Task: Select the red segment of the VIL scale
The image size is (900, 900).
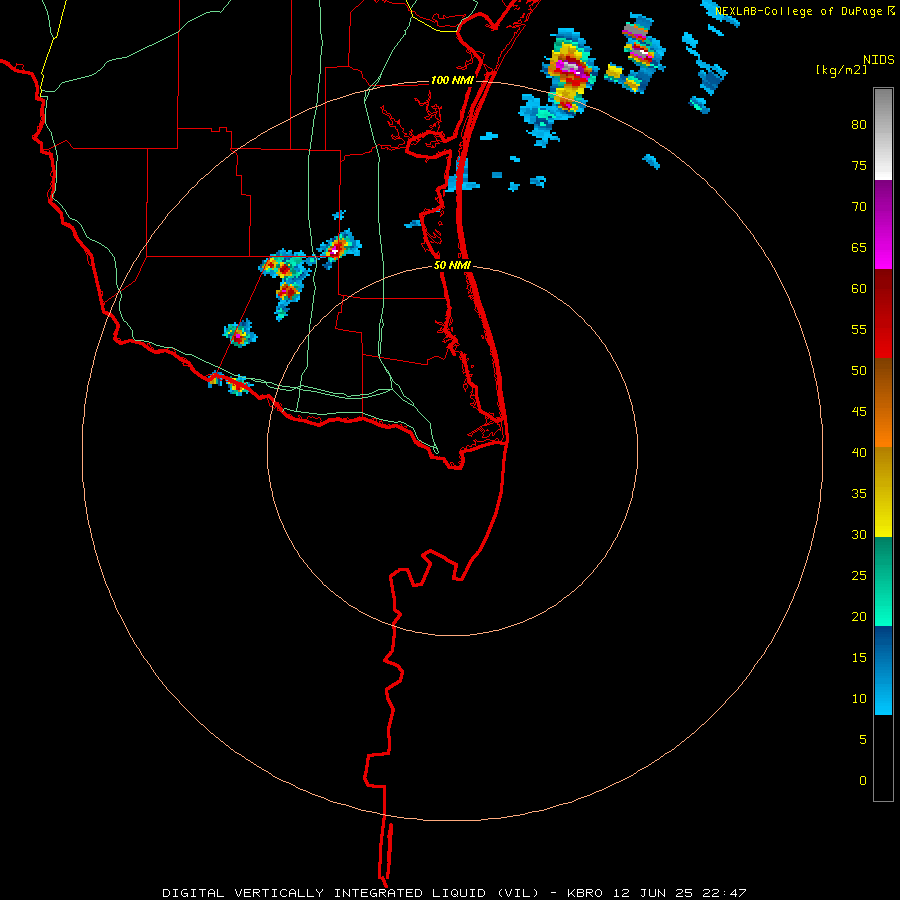Action: point(883,313)
